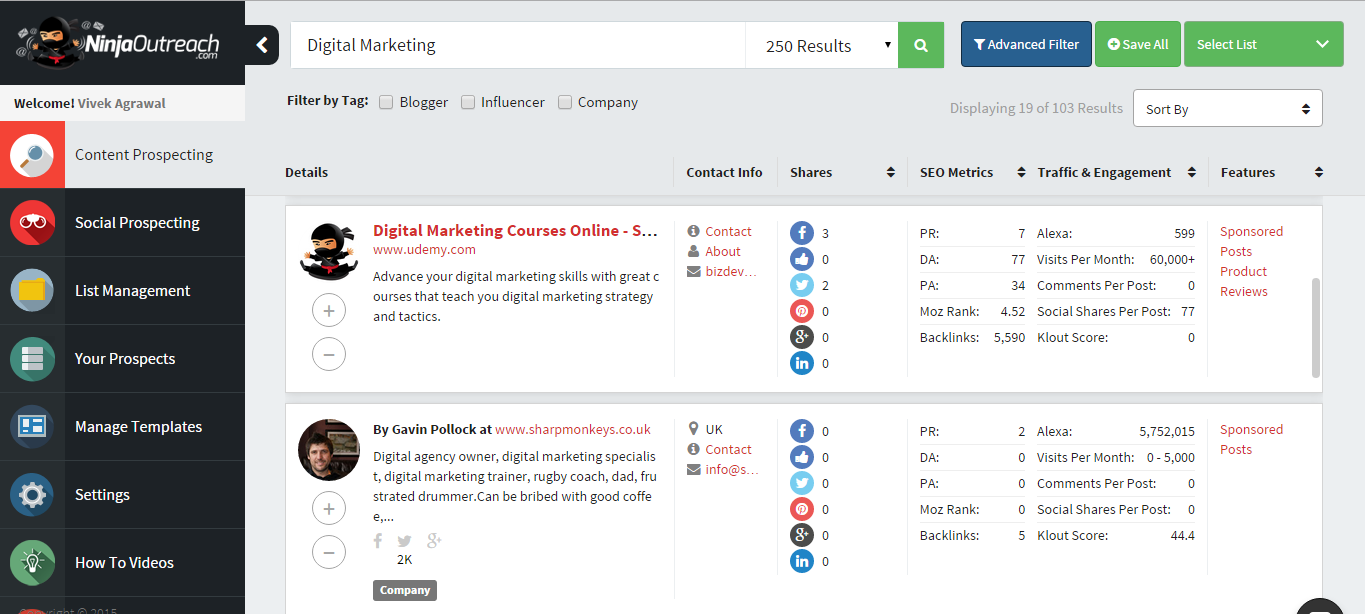Click the Twitter share icon for Udemy
Viewport: 1365px width, 614px height.
tap(802, 285)
